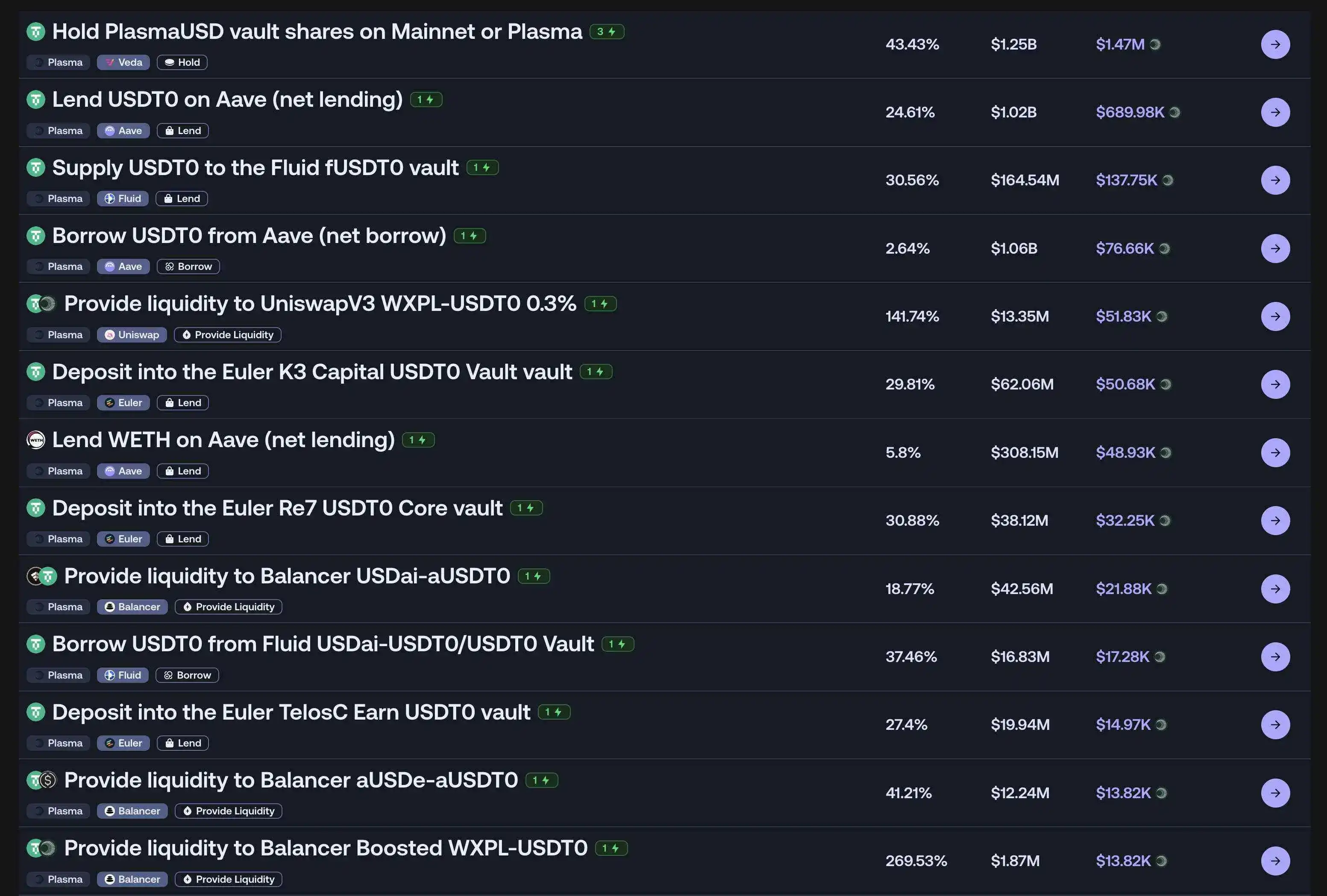Click the Balancer icon on the aUSDe-aUSDT0 row

click(110, 811)
